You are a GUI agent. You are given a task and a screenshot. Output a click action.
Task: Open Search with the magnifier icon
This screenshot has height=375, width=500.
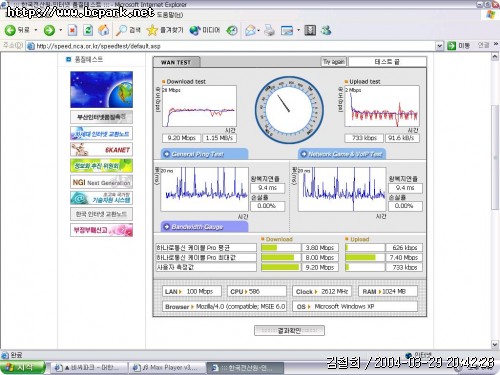click(x=121, y=30)
